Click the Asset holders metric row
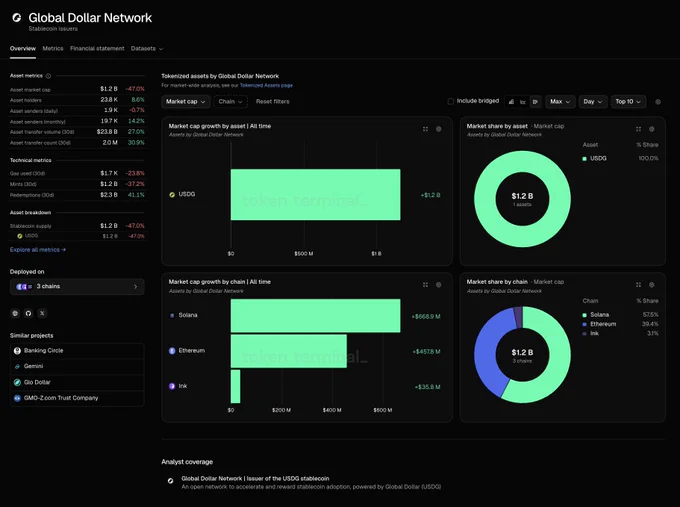The height and width of the screenshot is (507, 680). click(77, 100)
